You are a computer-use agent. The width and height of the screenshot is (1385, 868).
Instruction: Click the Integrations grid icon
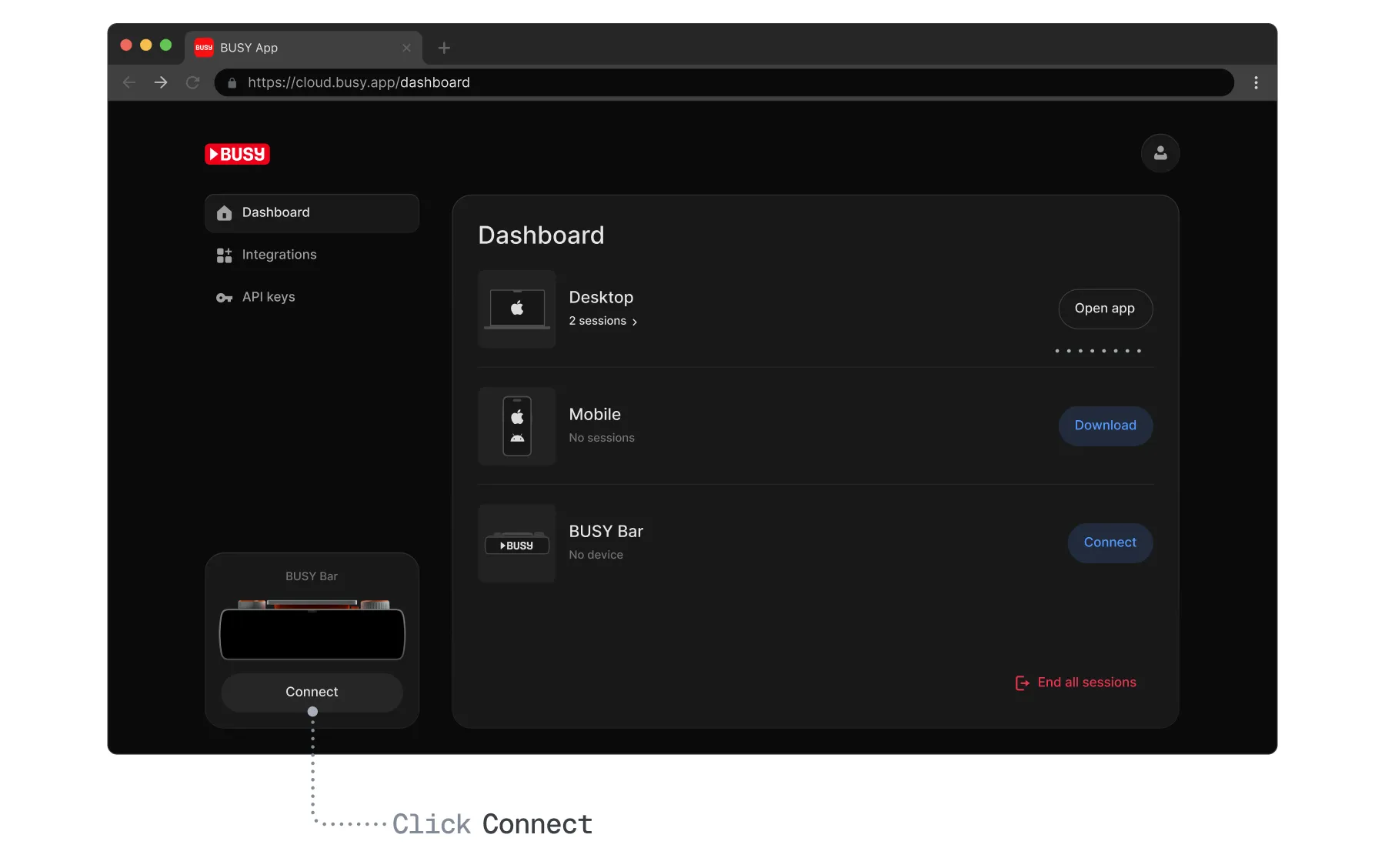[224, 255]
